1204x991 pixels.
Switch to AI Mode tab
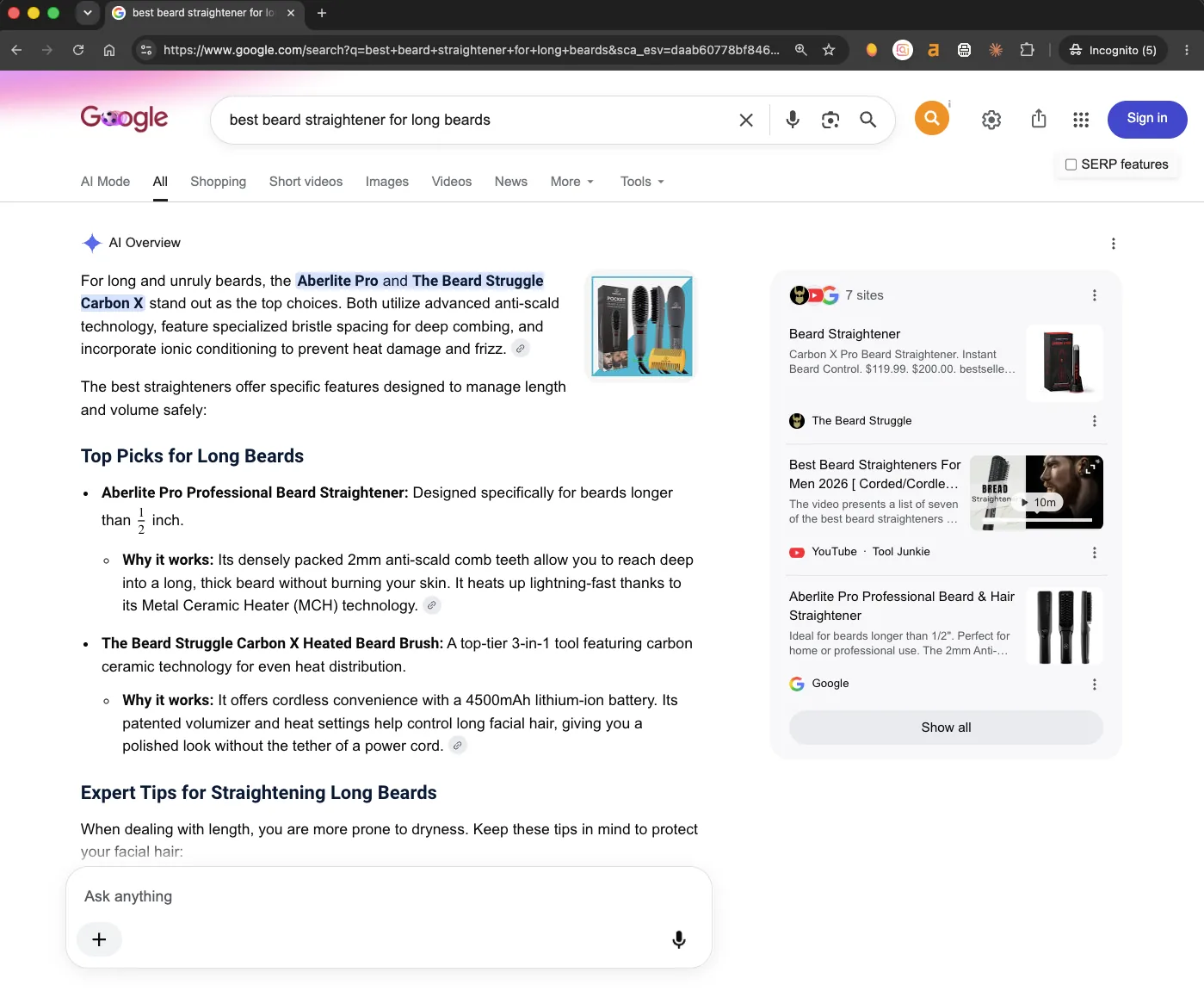pyautogui.click(x=105, y=182)
